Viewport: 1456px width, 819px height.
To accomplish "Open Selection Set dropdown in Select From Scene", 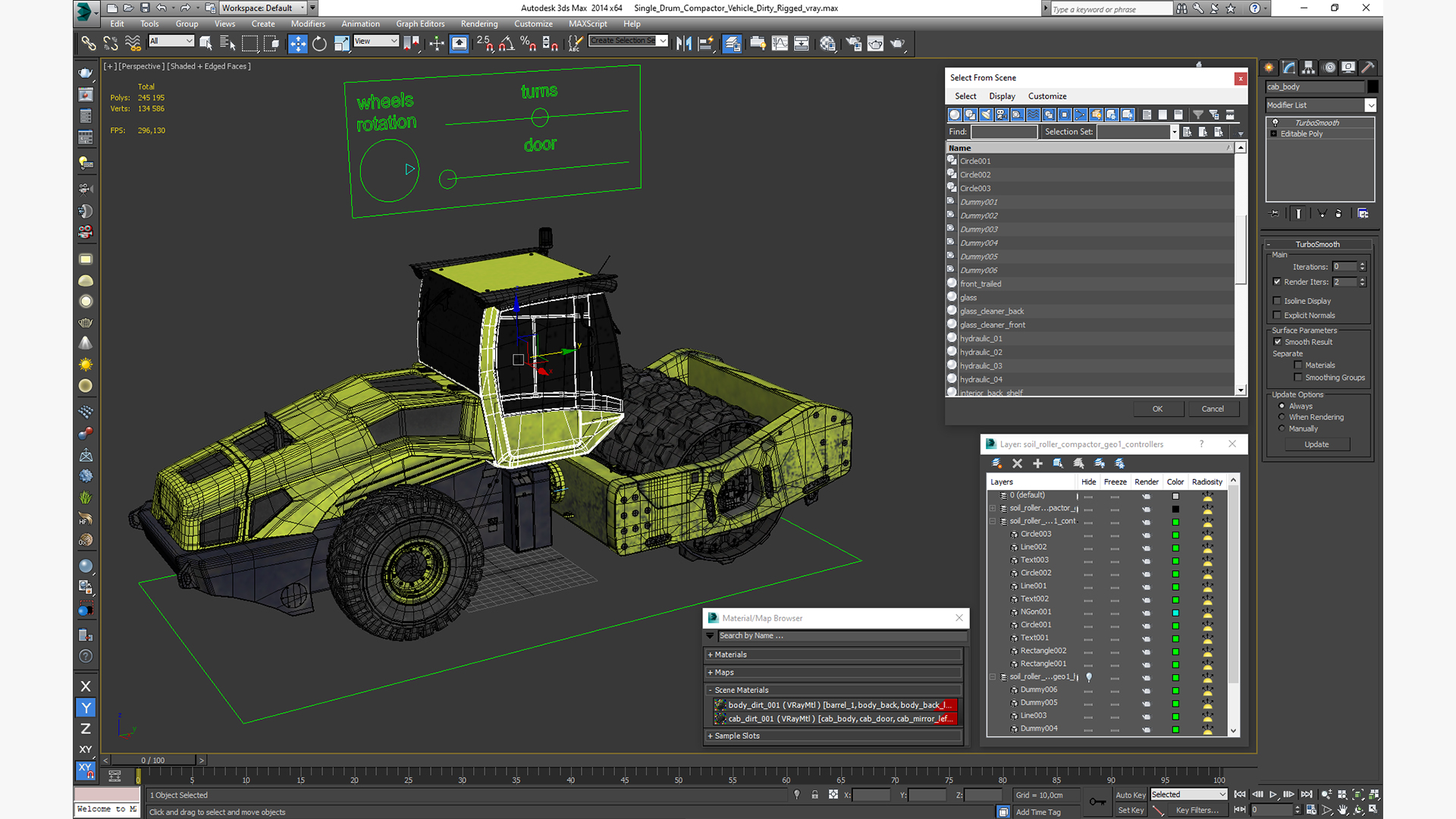I will pyautogui.click(x=1174, y=132).
